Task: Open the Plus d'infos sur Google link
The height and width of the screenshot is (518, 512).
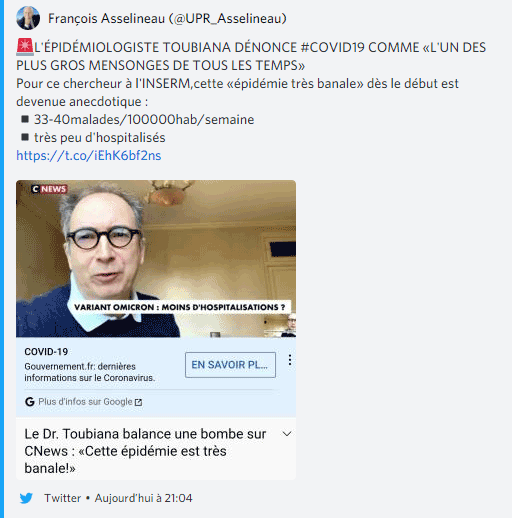Action: point(85,402)
